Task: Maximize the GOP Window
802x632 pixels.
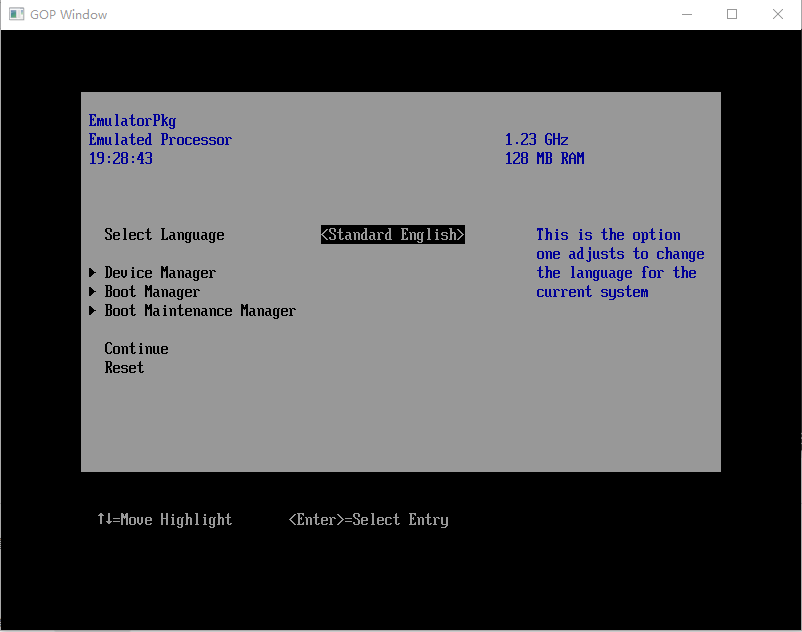Action: tap(732, 14)
